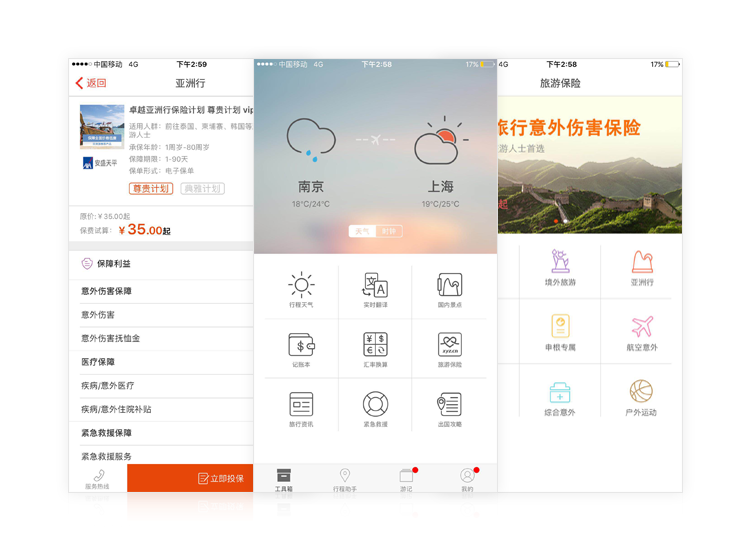Switch to the 我的 profile tab
750x550 pixels.
click(x=467, y=479)
